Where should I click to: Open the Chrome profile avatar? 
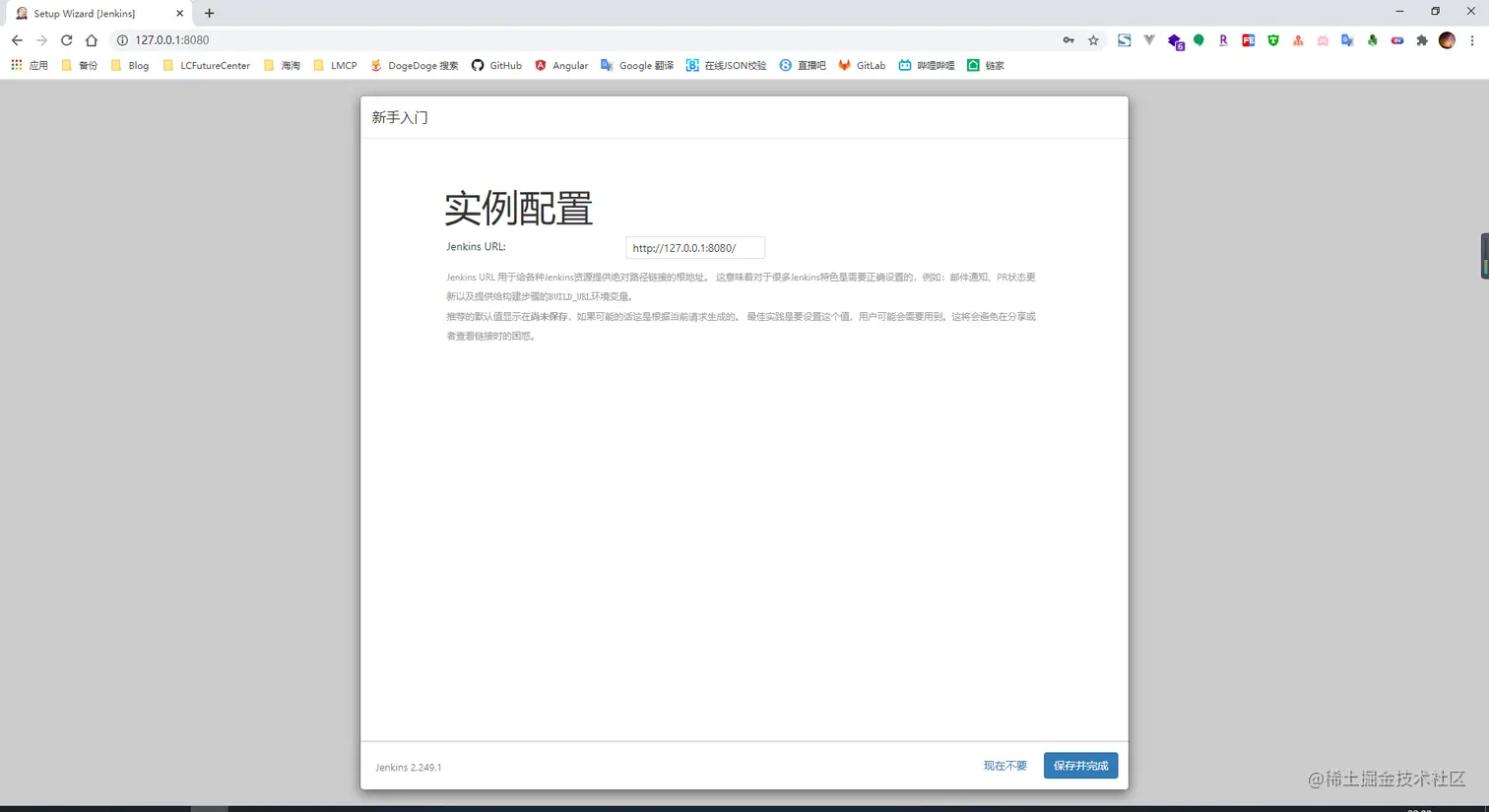pyautogui.click(x=1447, y=40)
